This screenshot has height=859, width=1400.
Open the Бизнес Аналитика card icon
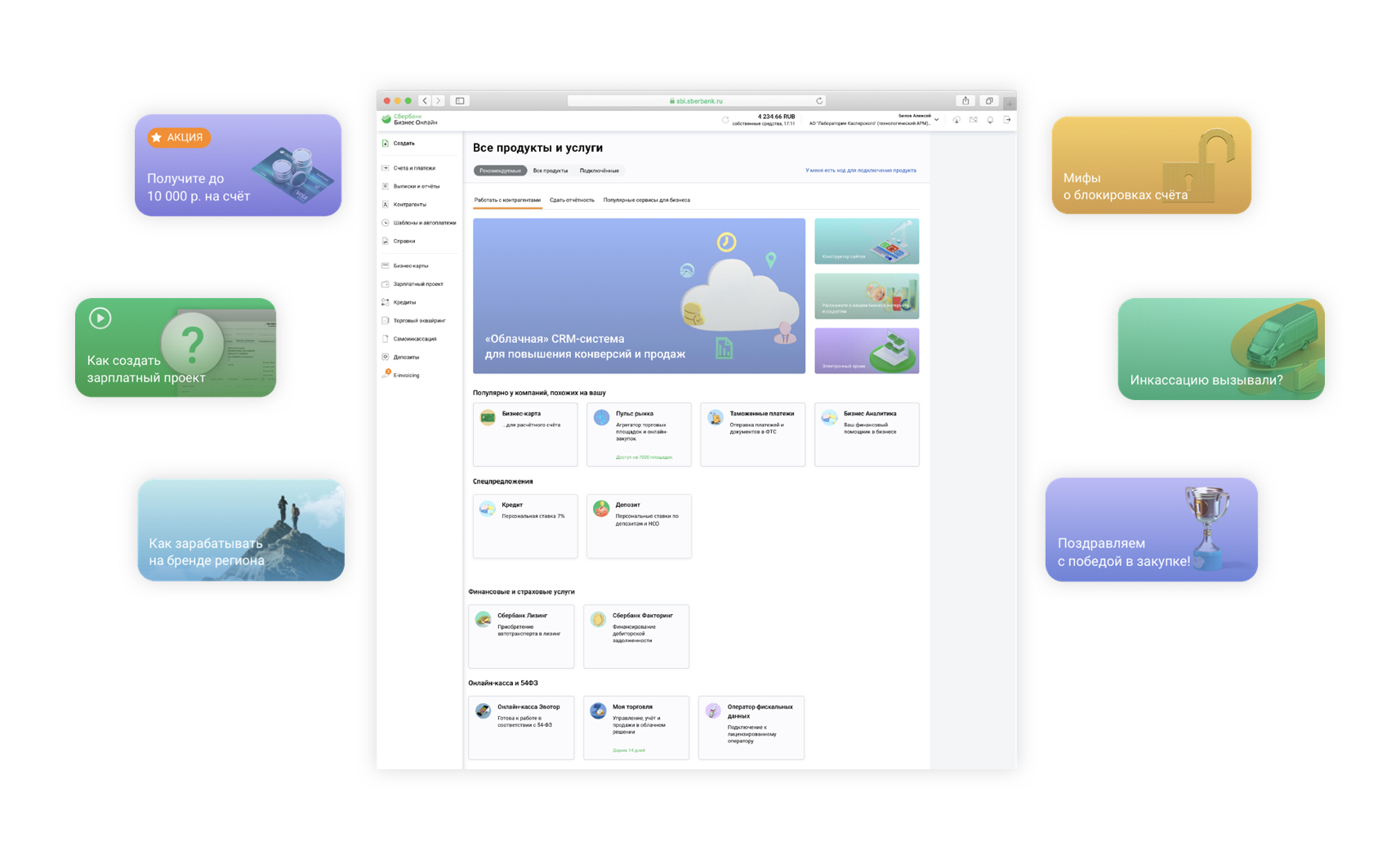pos(829,417)
